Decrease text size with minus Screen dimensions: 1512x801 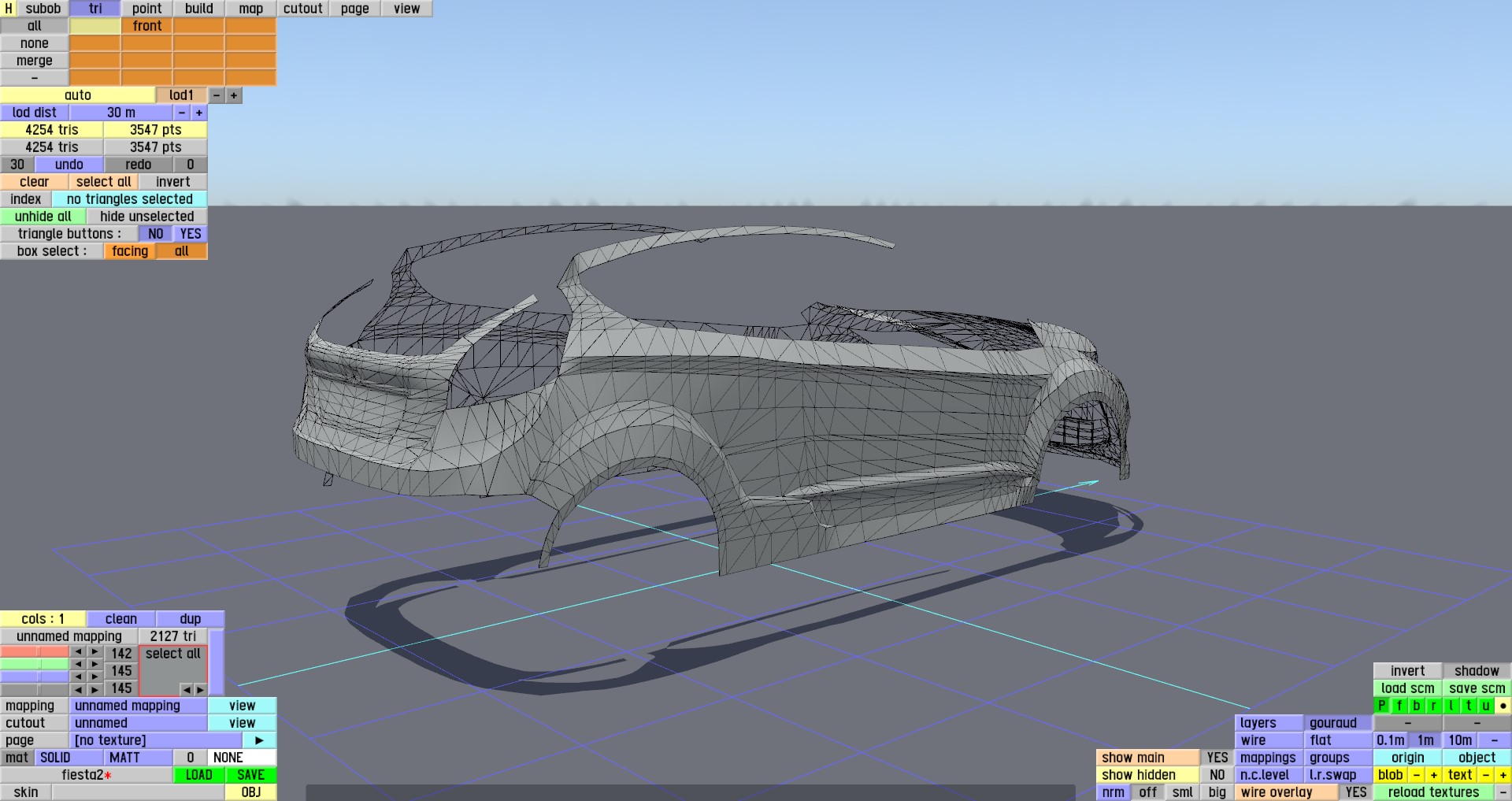(x=1486, y=775)
